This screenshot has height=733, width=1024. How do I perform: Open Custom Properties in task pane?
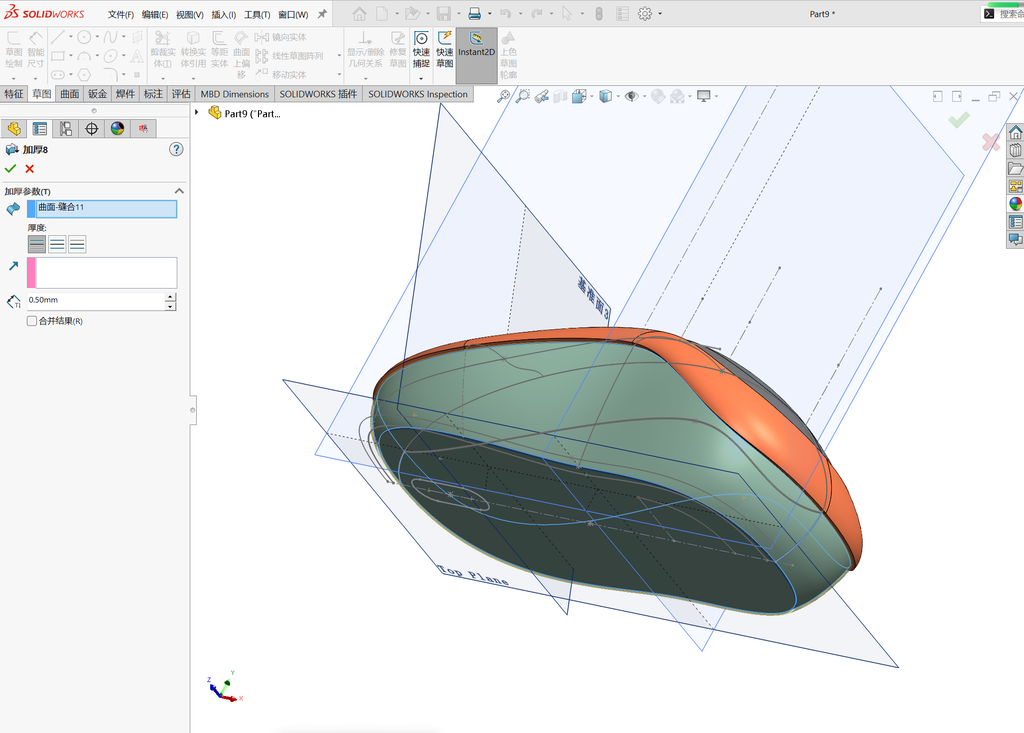coord(1016,222)
